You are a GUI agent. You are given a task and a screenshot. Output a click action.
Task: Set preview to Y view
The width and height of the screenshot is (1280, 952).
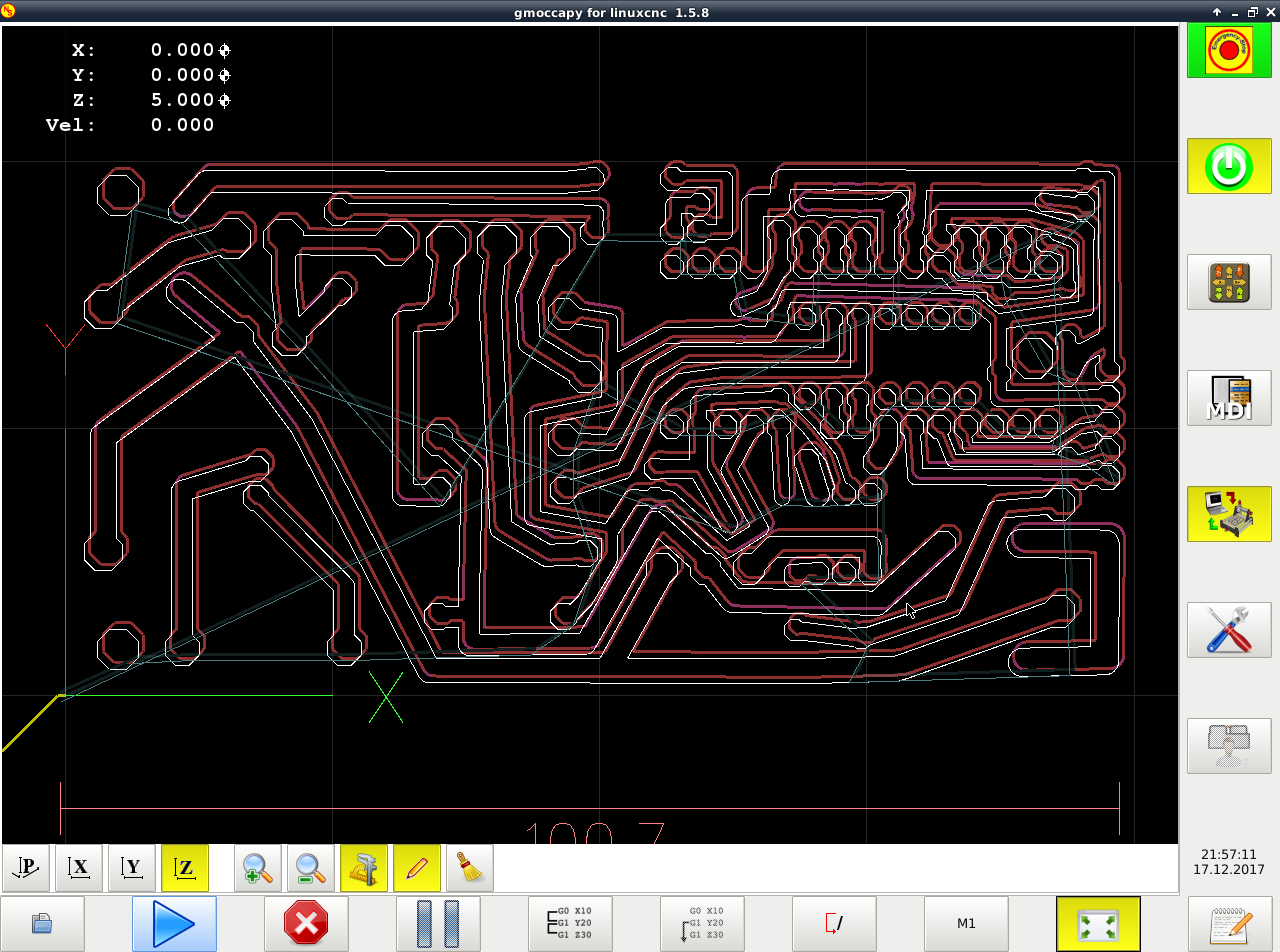pos(132,868)
